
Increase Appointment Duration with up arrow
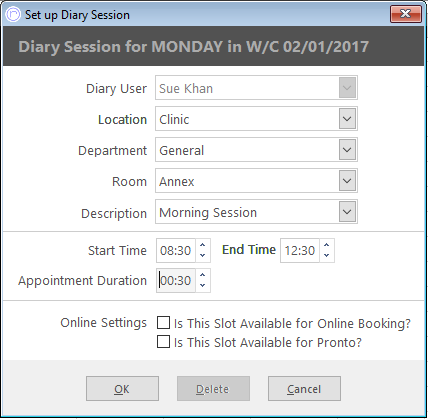(202, 275)
